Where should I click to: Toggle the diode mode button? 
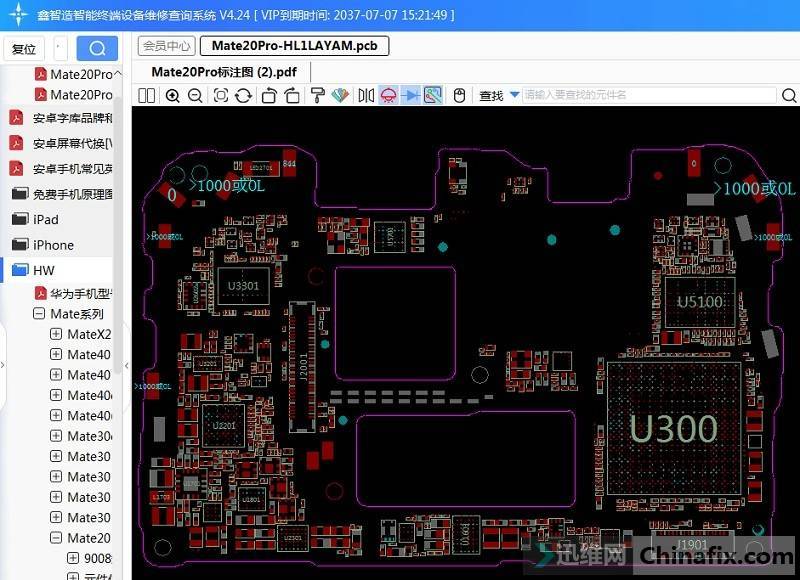point(411,95)
